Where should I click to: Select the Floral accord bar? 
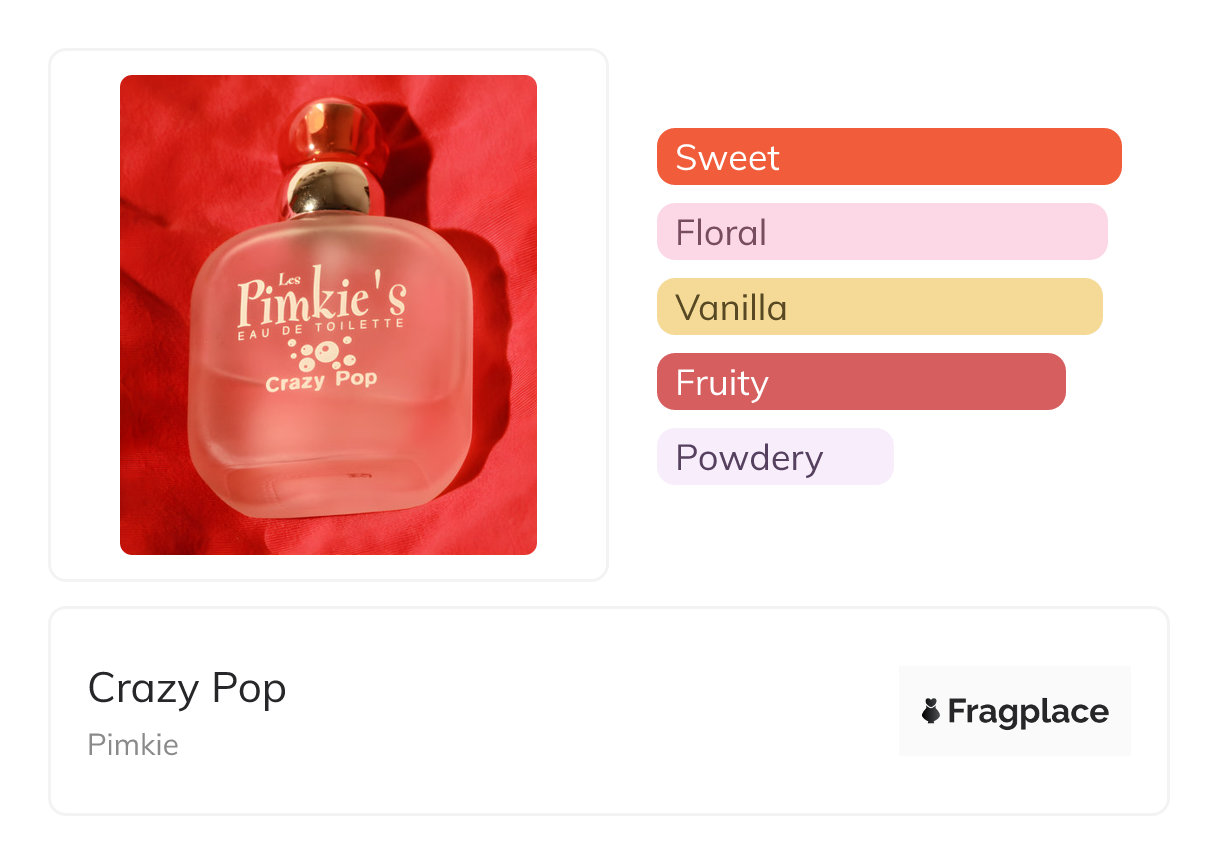pyautogui.click(x=882, y=232)
